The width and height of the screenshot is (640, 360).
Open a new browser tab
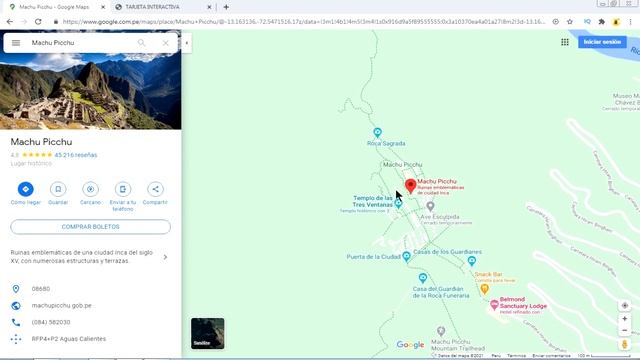coord(226,7)
